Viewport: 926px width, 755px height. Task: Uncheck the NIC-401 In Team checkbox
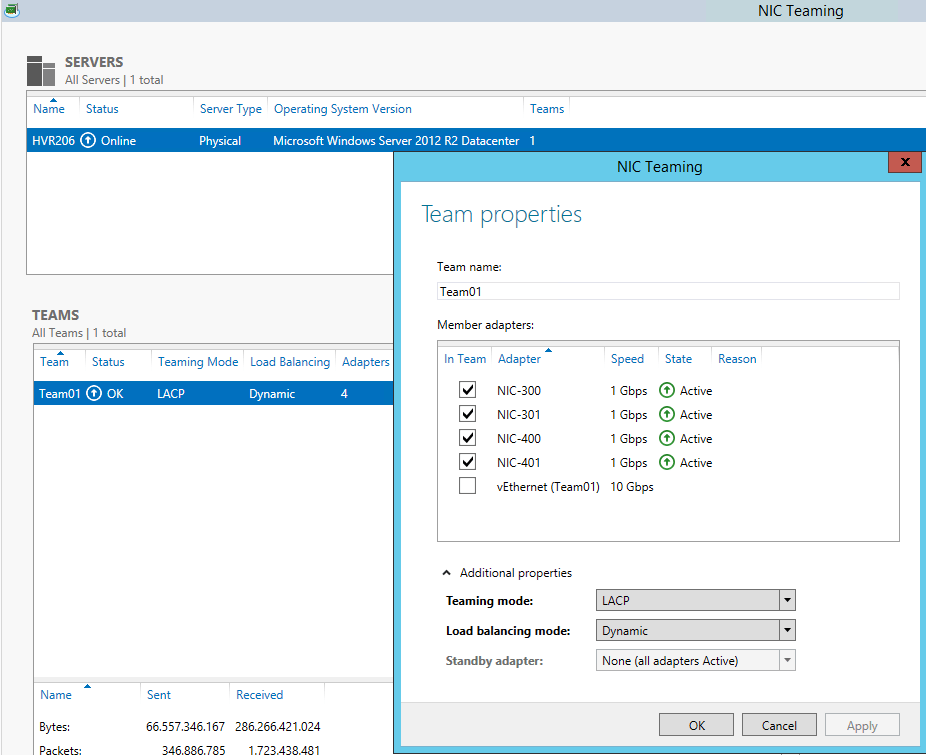coord(468,462)
